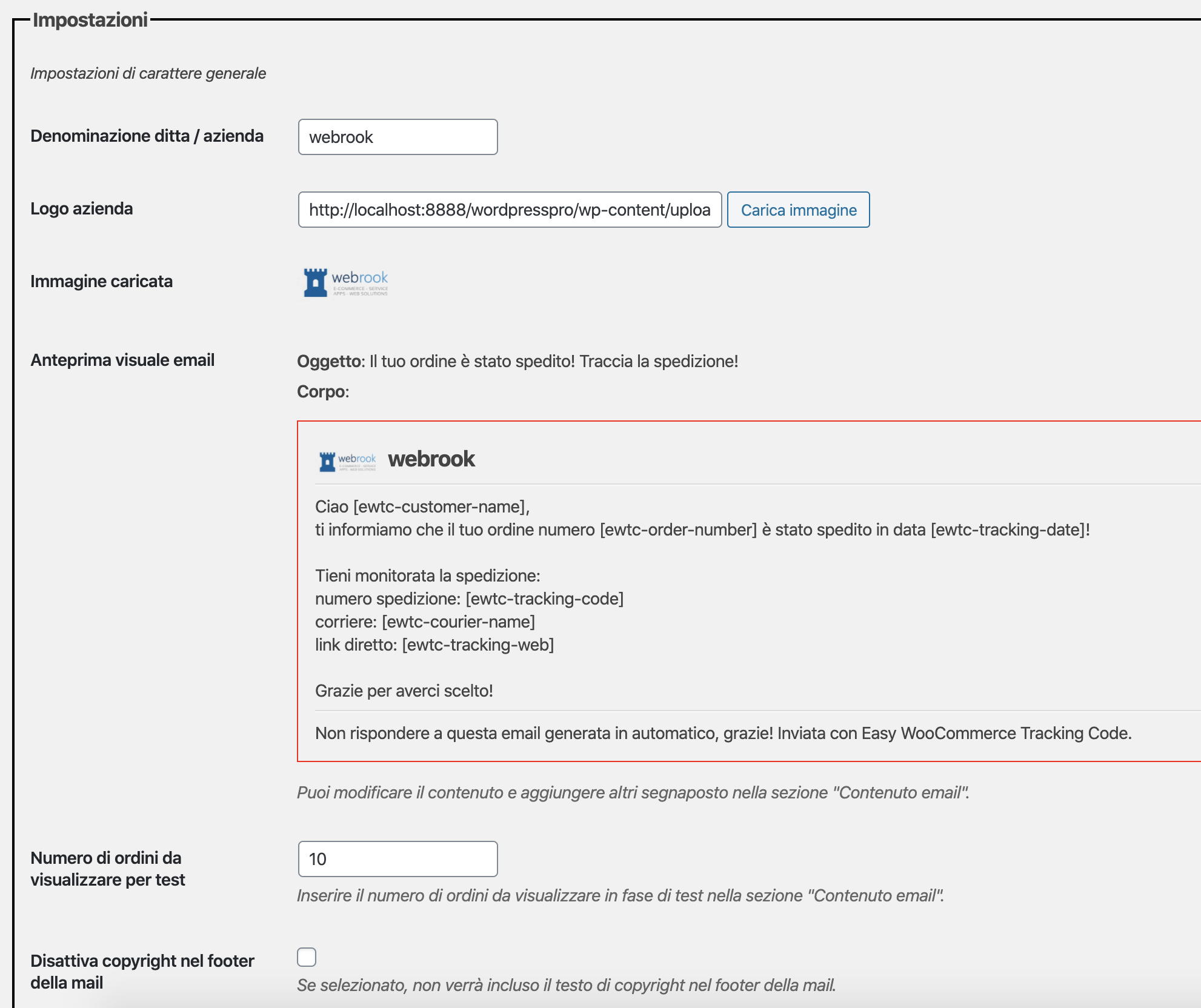
Task: Click the email subject line after Oggetto
Action: point(553,361)
